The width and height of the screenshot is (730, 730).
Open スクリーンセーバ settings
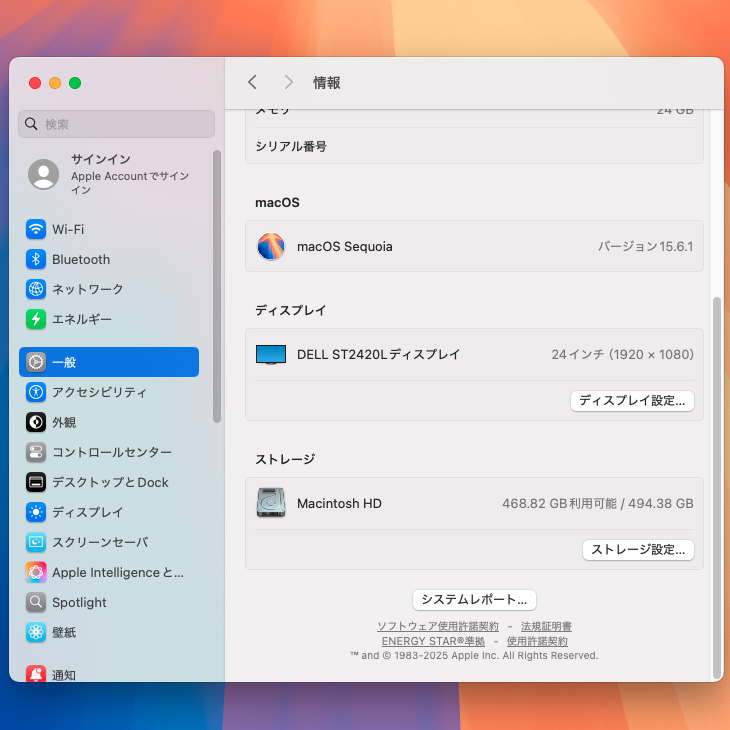click(x=109, y=542)
